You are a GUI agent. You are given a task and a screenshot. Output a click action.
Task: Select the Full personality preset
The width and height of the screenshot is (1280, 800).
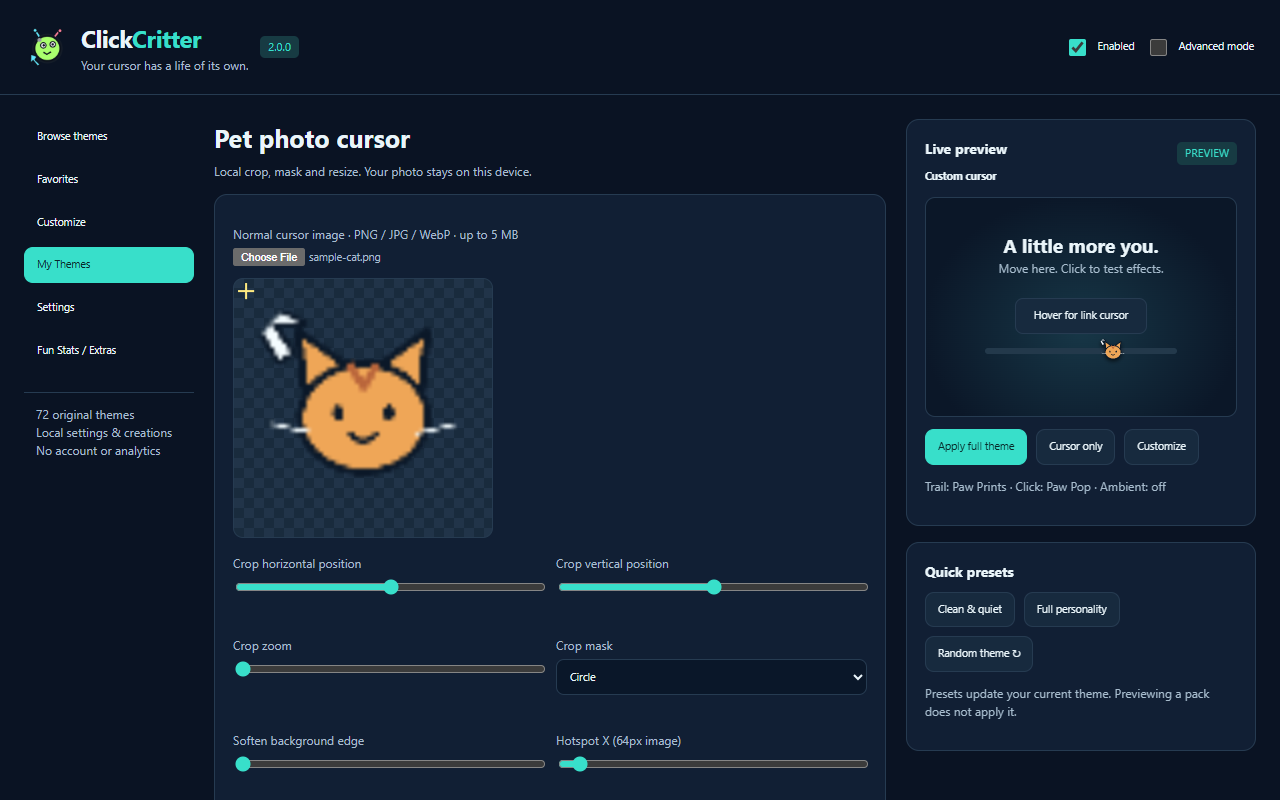coord(1072,609)
